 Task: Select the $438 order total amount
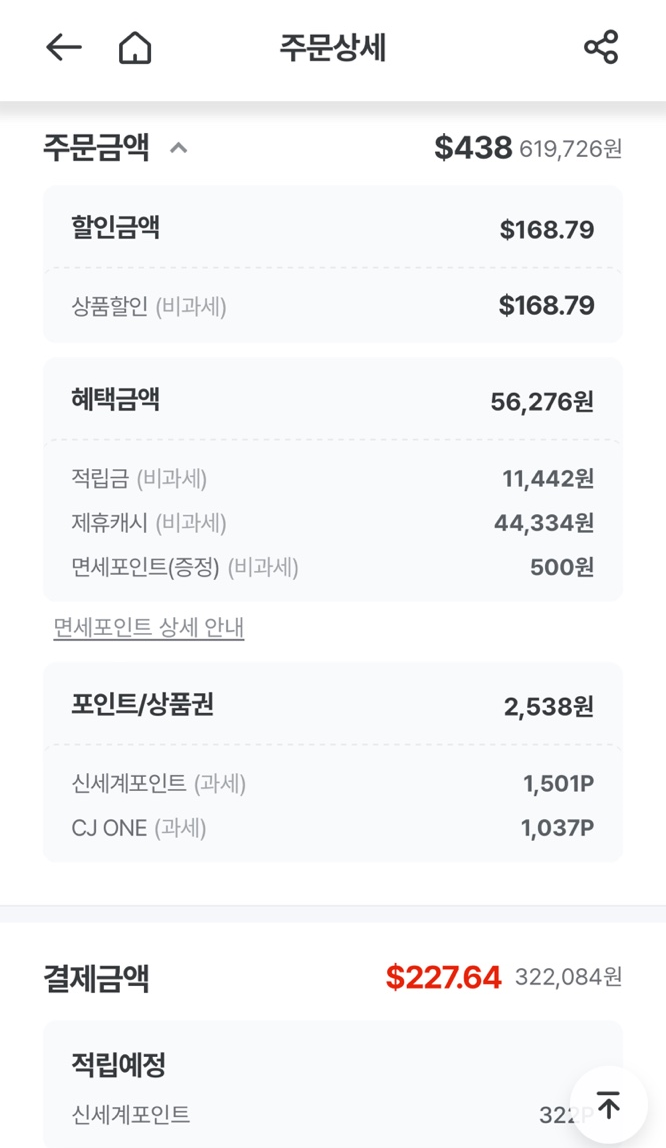473,148
